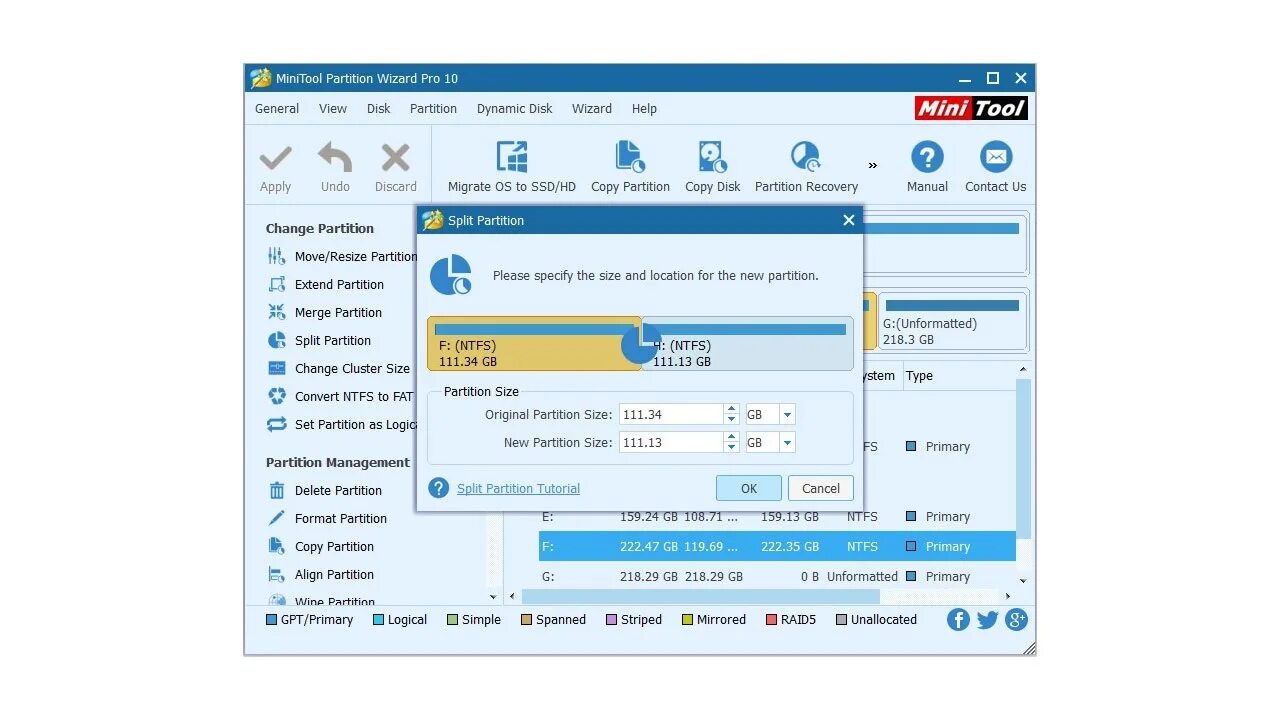Click the New Partition Size field

point(670,442)
